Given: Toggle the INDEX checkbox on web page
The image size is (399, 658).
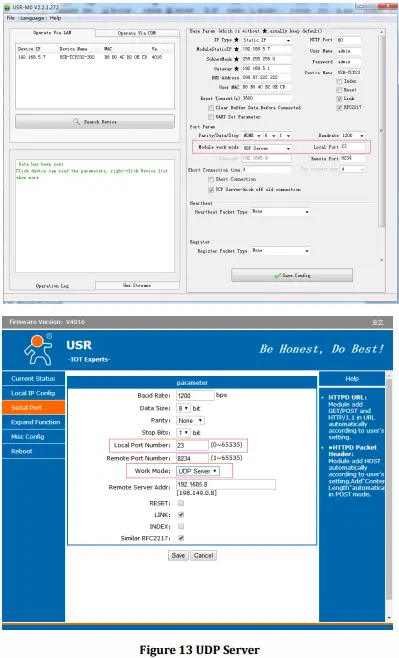Looking at the screenshot, I should [181, 526].
